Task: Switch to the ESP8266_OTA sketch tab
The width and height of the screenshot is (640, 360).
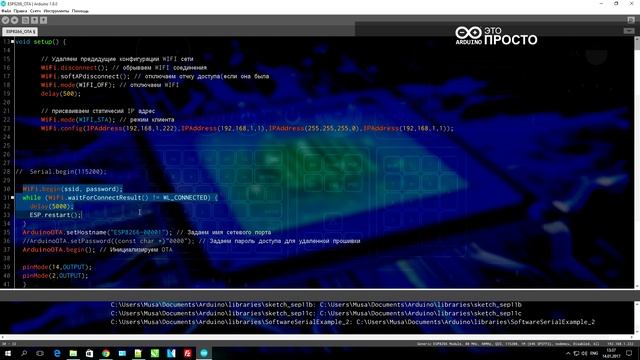Action: click(20, 31)
